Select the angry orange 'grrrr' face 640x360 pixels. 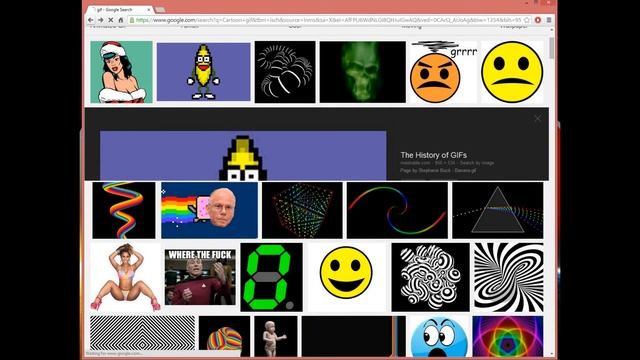[443, 72]
